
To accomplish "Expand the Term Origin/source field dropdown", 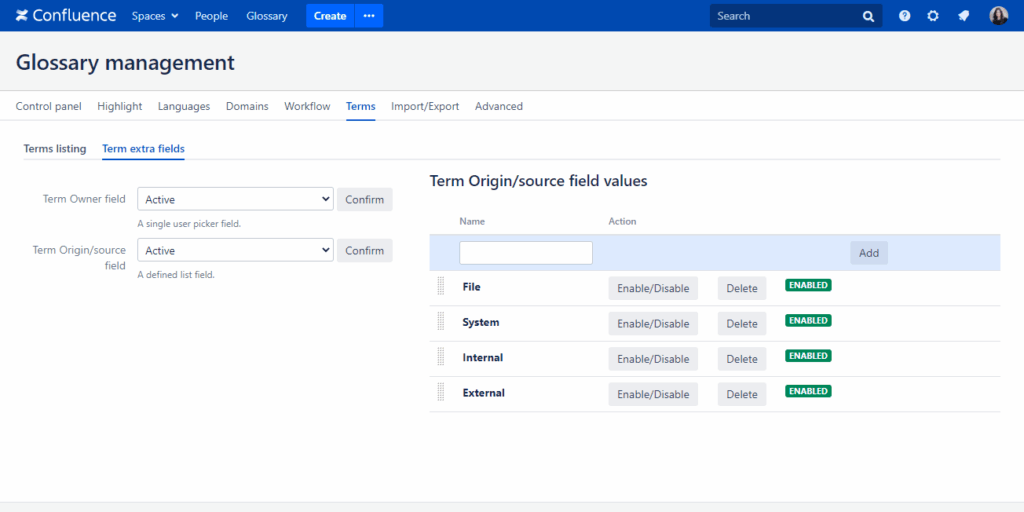I will pos(235,250).
